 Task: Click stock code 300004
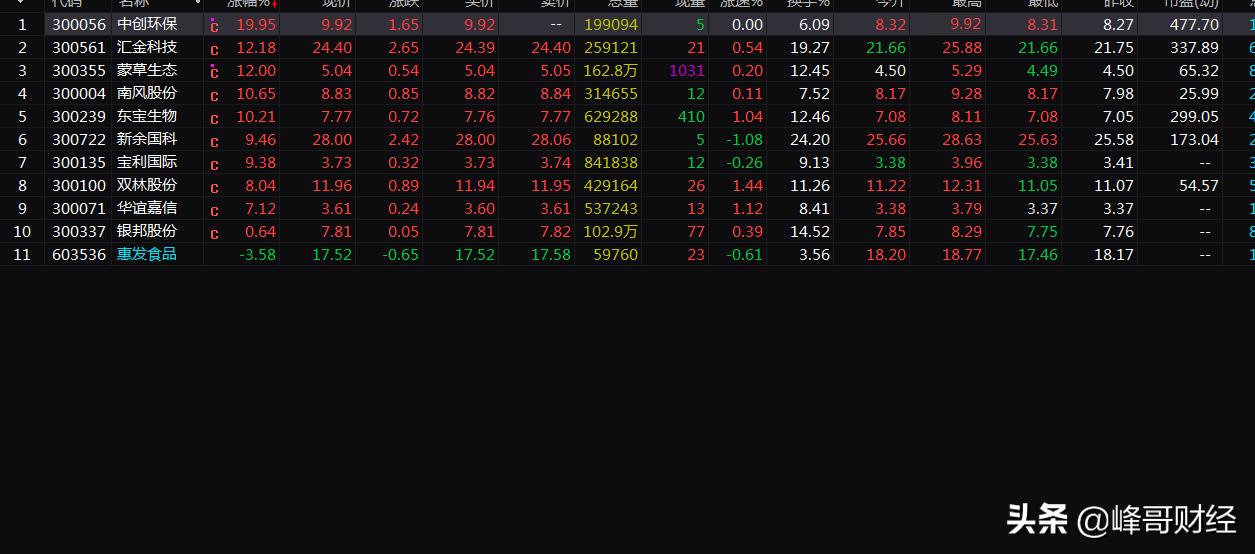[x=79, y=93]
